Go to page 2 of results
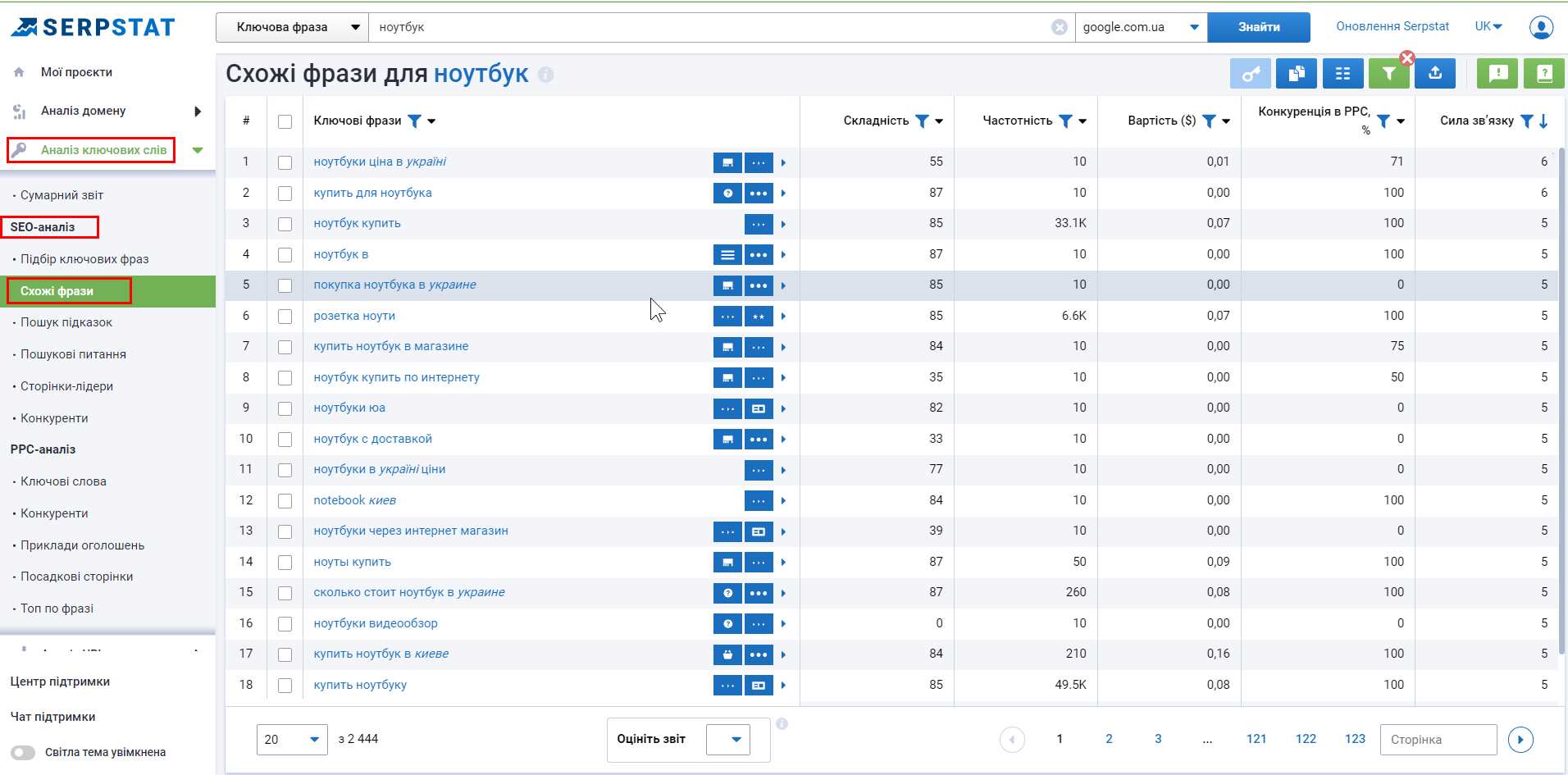The image size is (1568, 775). [x=1109, y=739]
